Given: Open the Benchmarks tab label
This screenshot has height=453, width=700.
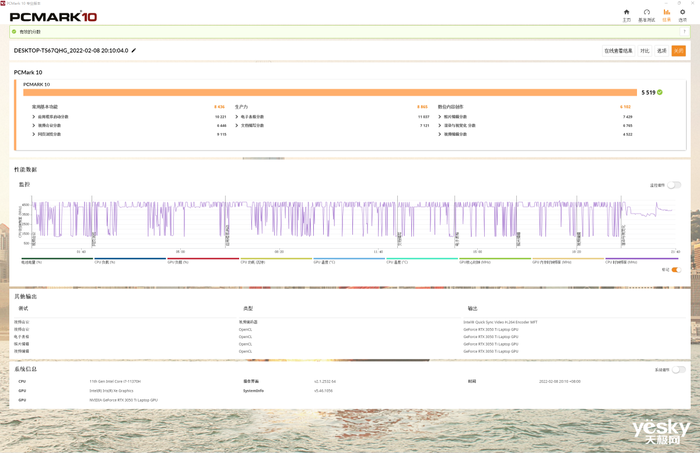Looking at the screenshot, I should pos(646,20).
